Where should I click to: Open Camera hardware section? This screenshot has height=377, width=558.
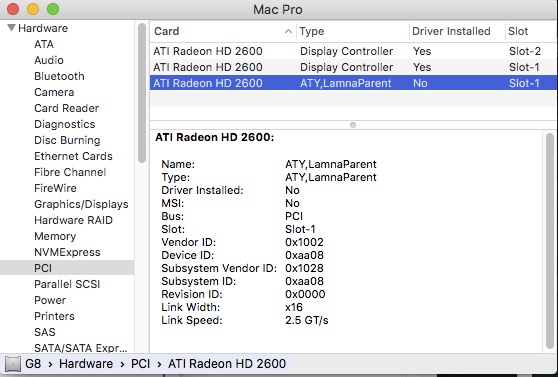tap(54, 92)
